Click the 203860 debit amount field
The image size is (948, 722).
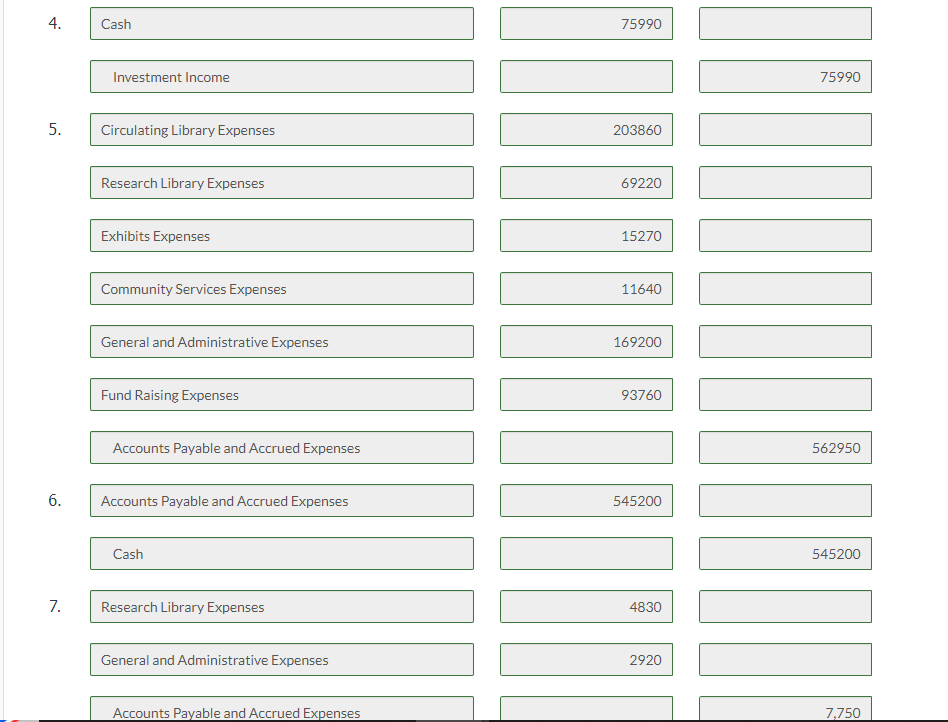(x=586, y=129)
